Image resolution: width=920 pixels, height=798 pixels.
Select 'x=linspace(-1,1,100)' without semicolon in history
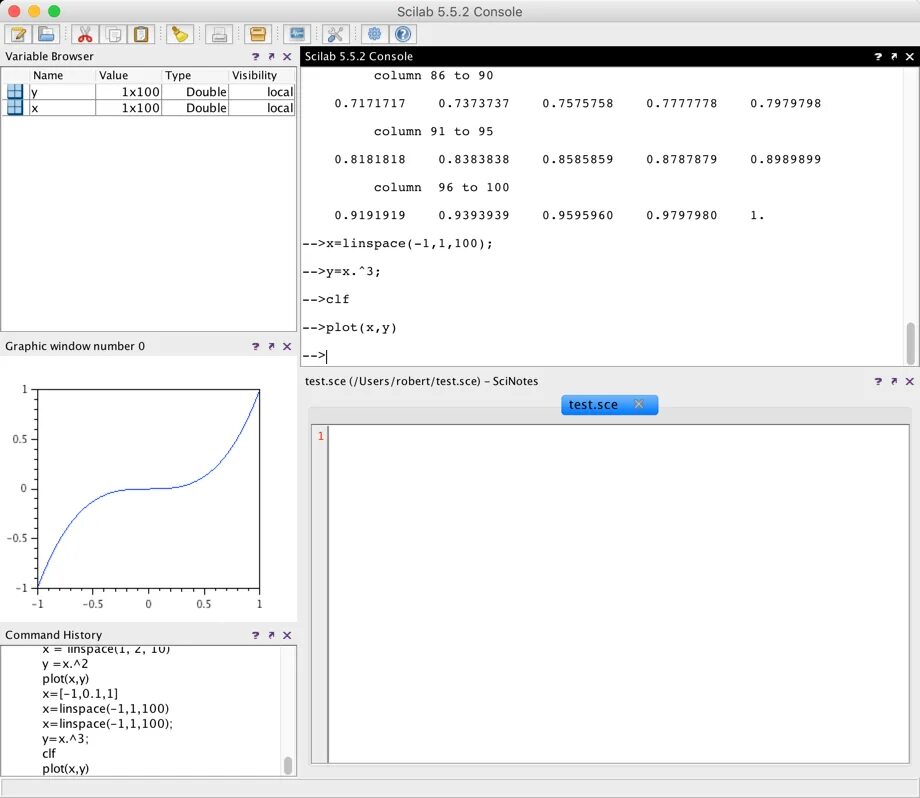pyautogui.click(x=106, y=708)
